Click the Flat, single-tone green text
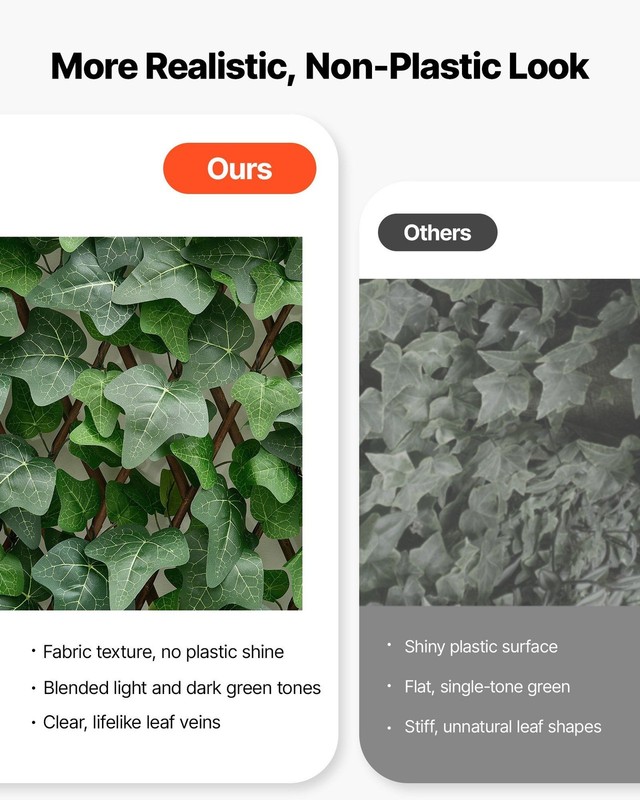 [487, 687]
